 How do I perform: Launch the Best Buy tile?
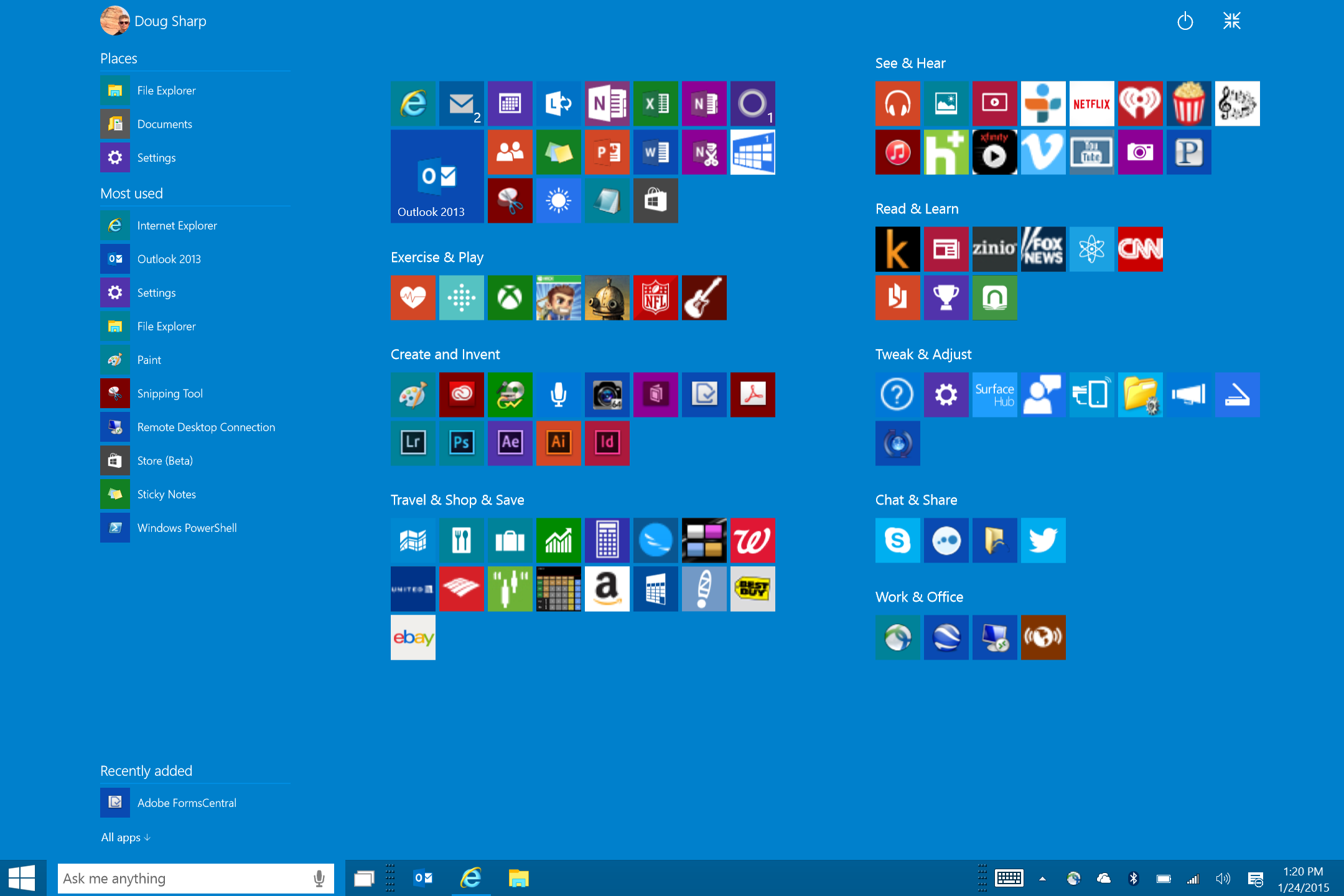(752, 589)
